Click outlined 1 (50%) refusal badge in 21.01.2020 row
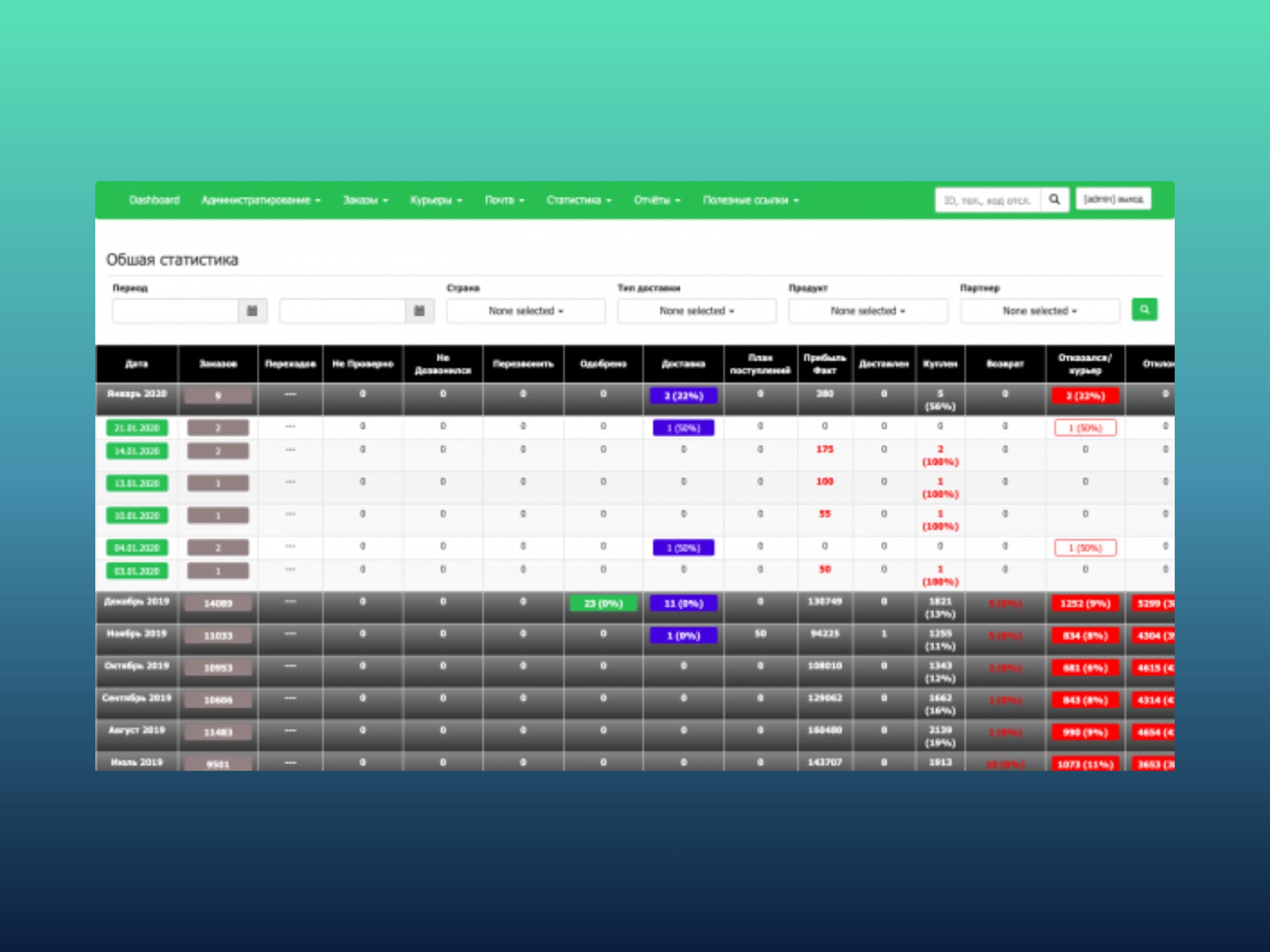The height and width of the screenshot is (952, 1270). (x=1085, y=428)
